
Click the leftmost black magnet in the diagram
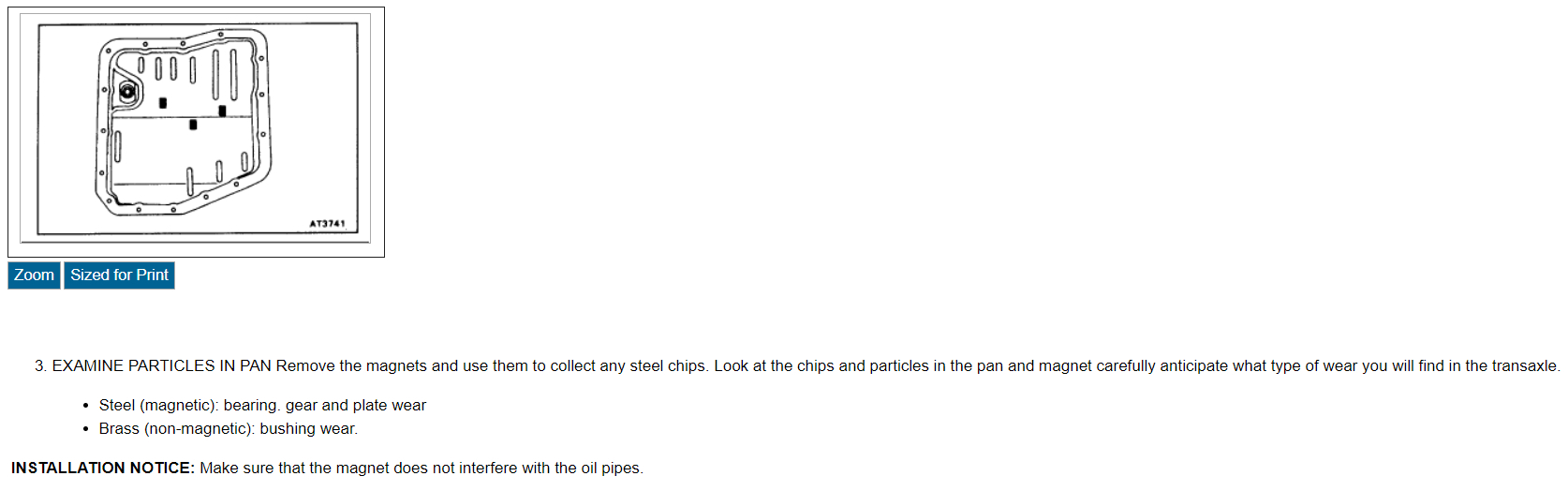(x=163, y=103)
